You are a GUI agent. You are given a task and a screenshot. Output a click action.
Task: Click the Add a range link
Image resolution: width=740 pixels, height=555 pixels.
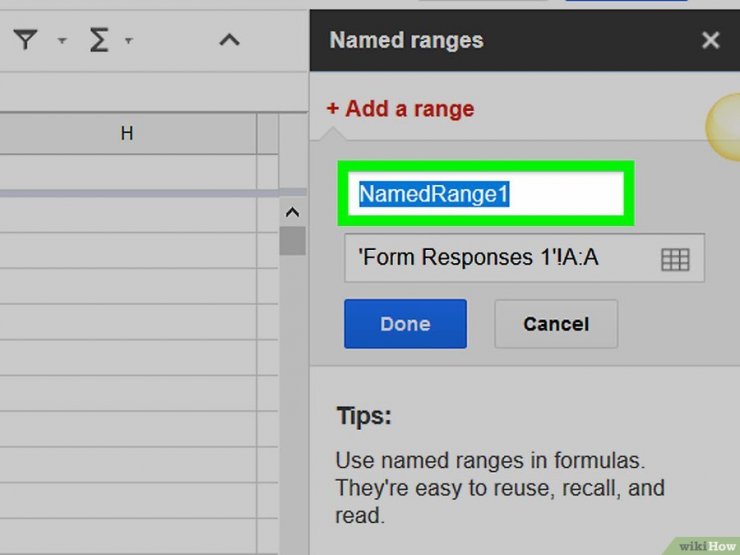(x=400, y=109)
